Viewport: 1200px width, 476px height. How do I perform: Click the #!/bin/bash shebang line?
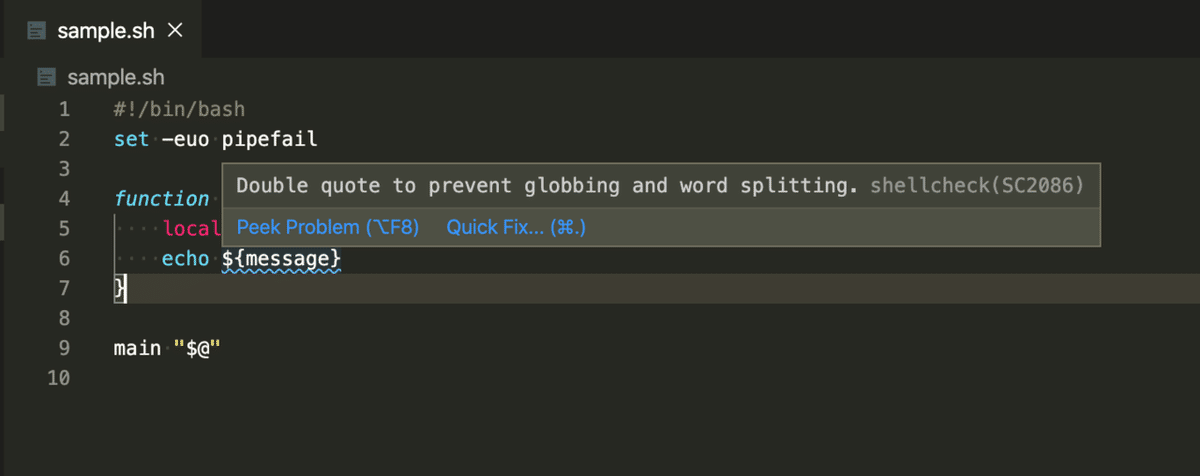click(x=179, y=108)
